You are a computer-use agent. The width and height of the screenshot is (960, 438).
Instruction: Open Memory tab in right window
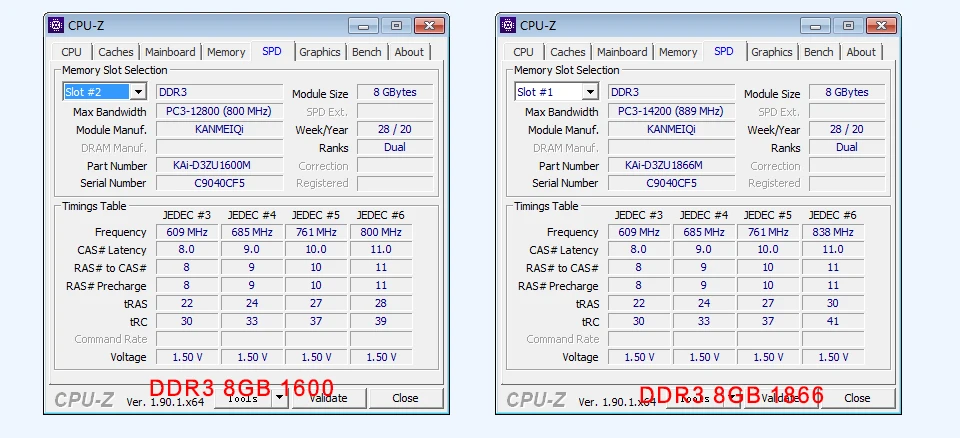tap(678, 52)
